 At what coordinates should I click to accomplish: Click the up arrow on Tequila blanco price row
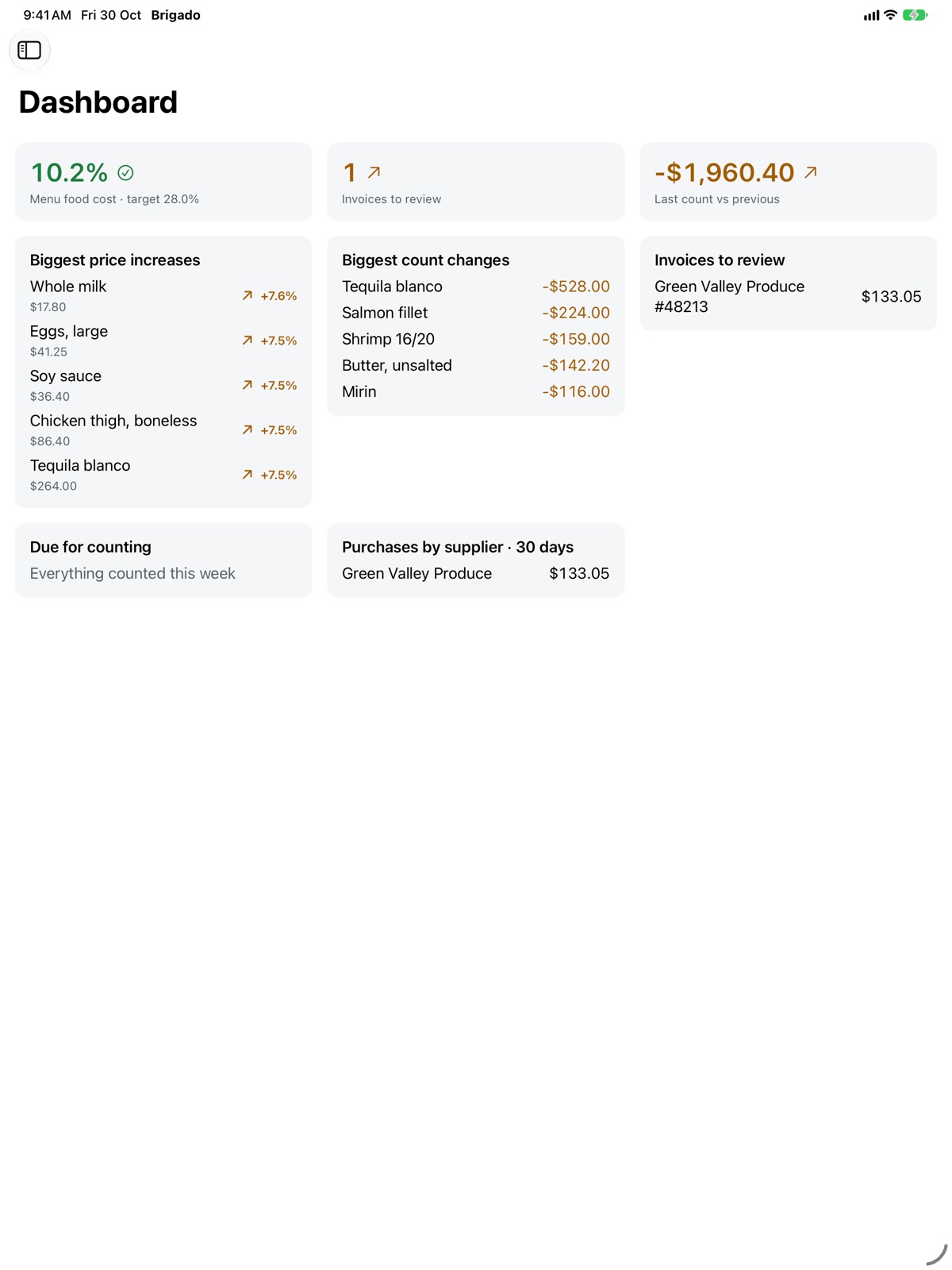pyautogui.click(x=248, y=475)
